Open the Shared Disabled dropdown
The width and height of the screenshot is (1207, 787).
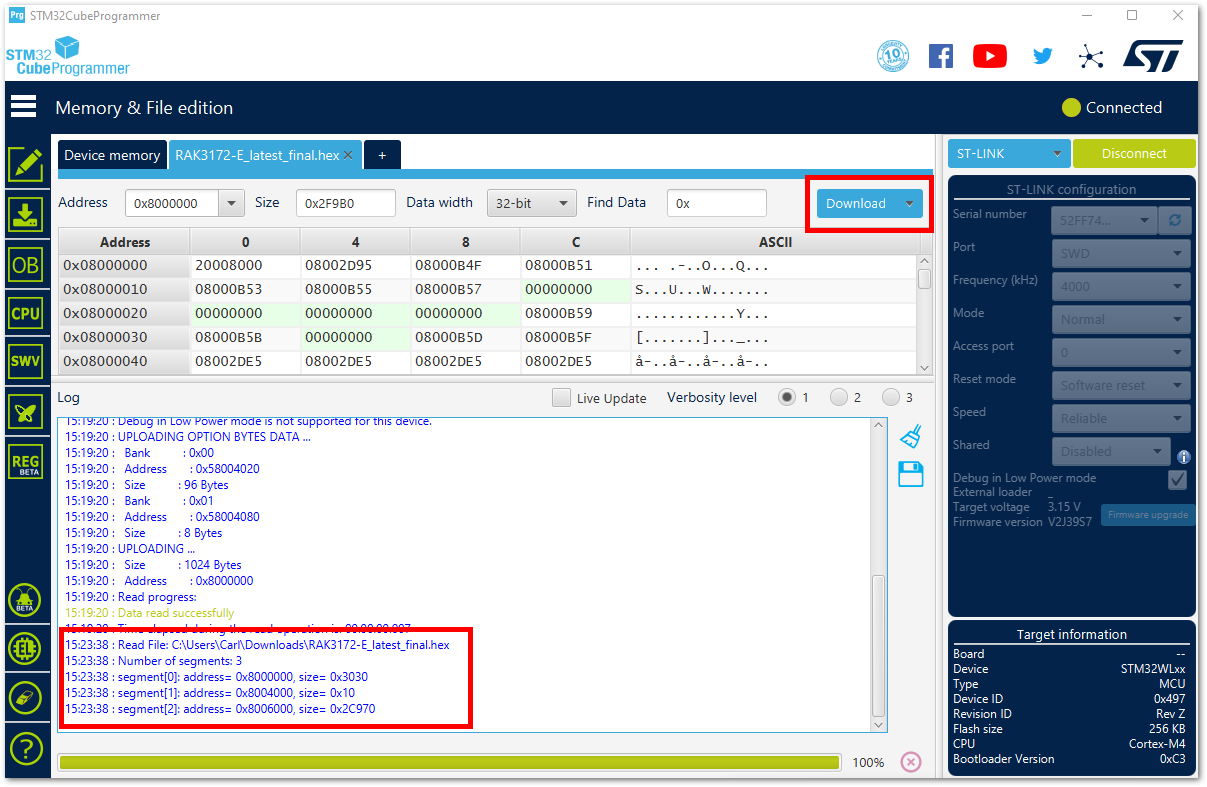[1110, 451]
